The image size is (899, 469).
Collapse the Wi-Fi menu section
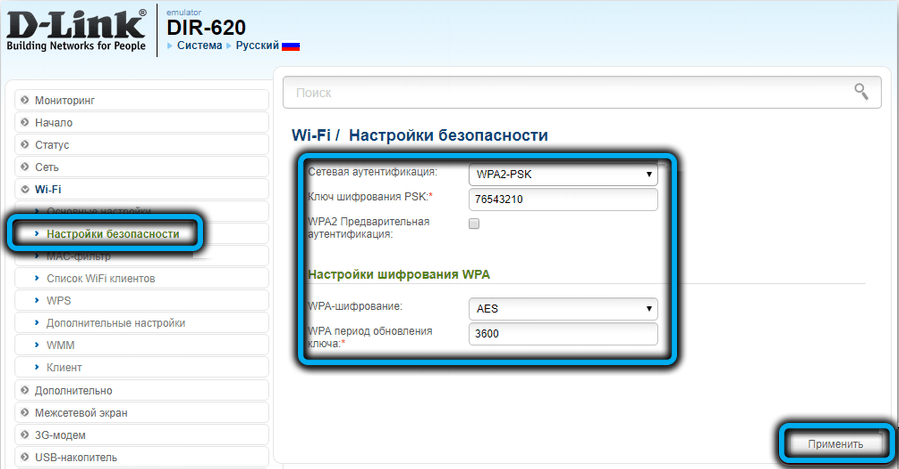pyautogui.click(x=48, y=188)
